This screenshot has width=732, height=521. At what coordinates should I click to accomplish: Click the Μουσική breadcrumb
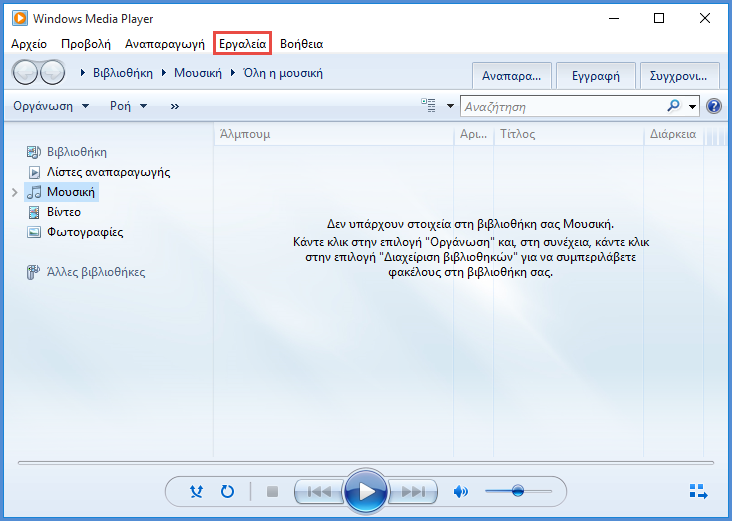(x=198, y=73)
